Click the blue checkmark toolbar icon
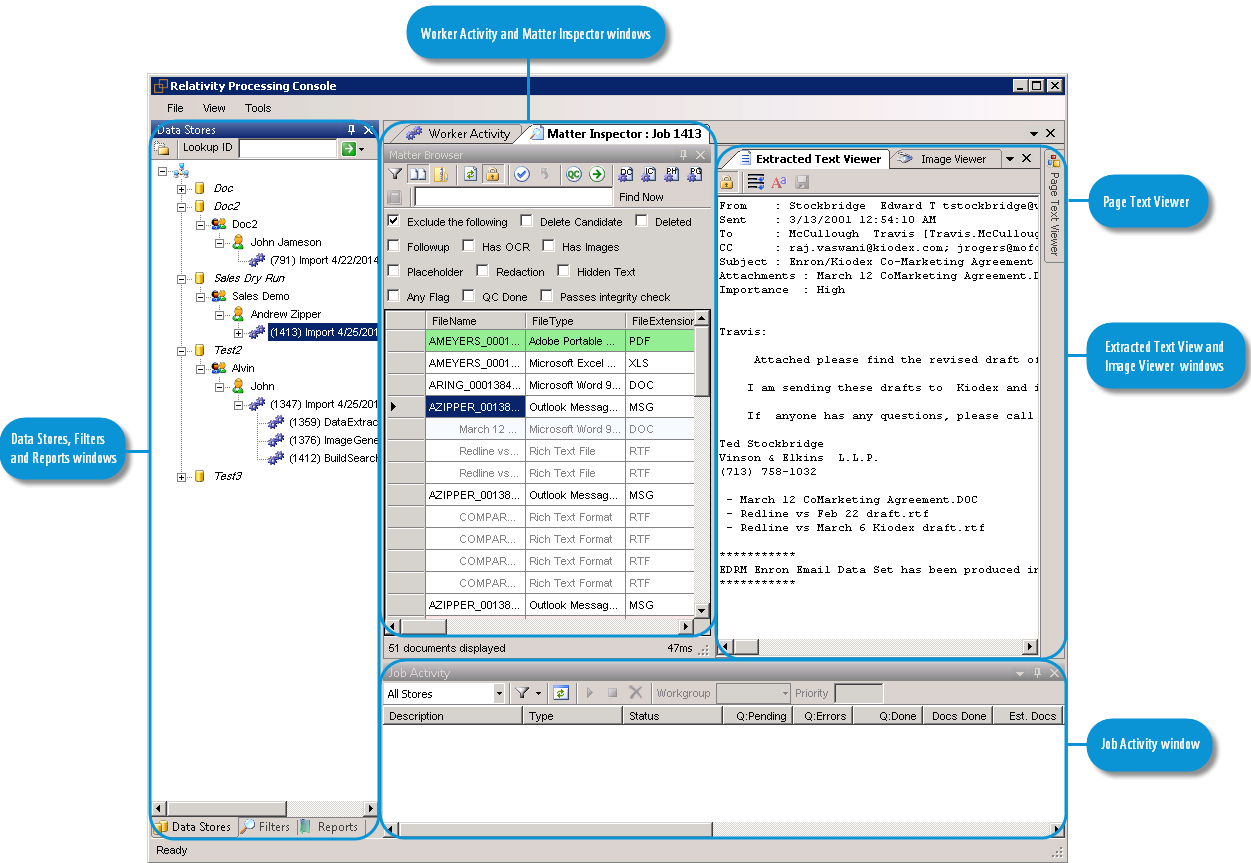The image size is (1251, 863). [x=521, y=174]
